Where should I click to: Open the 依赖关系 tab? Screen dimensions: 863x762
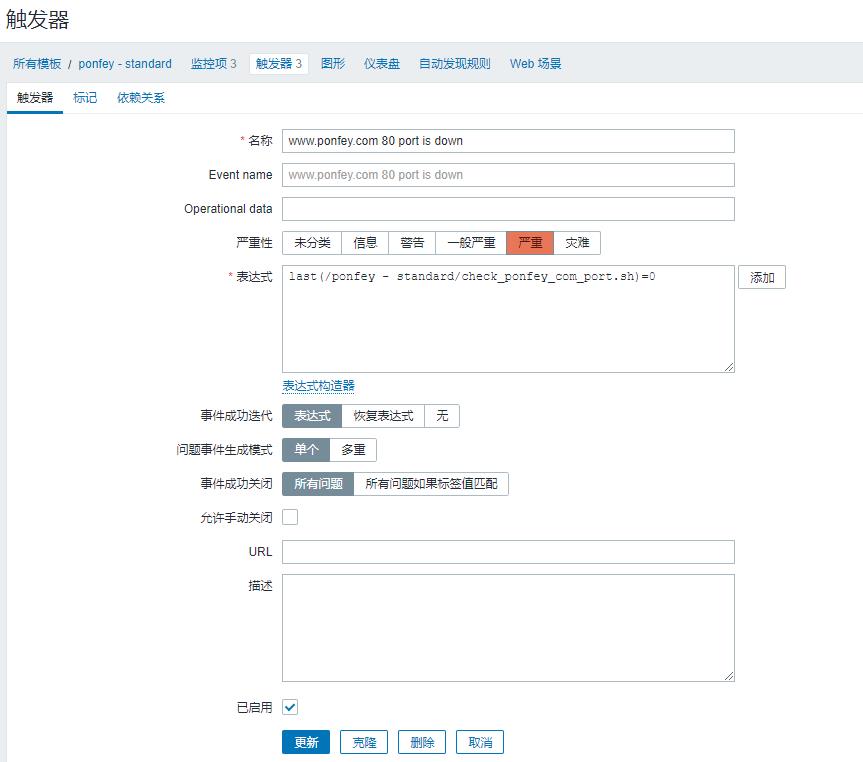tap(140, 98)
